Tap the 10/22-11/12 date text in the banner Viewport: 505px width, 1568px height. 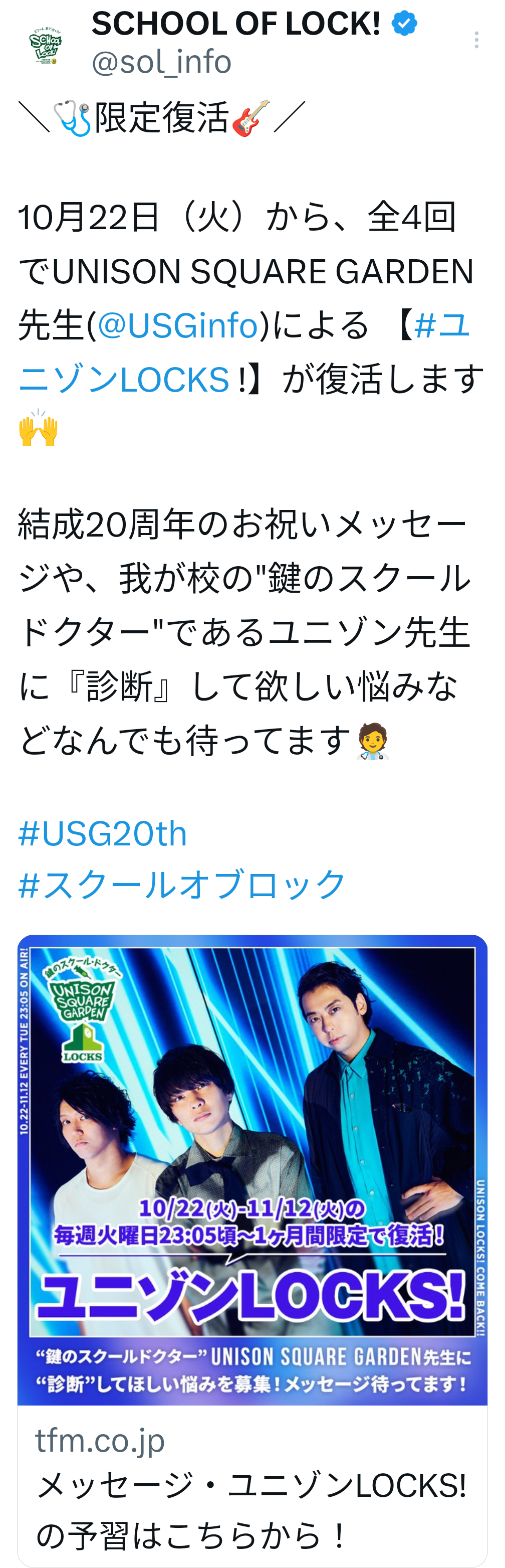click(x=252, y=1209)
